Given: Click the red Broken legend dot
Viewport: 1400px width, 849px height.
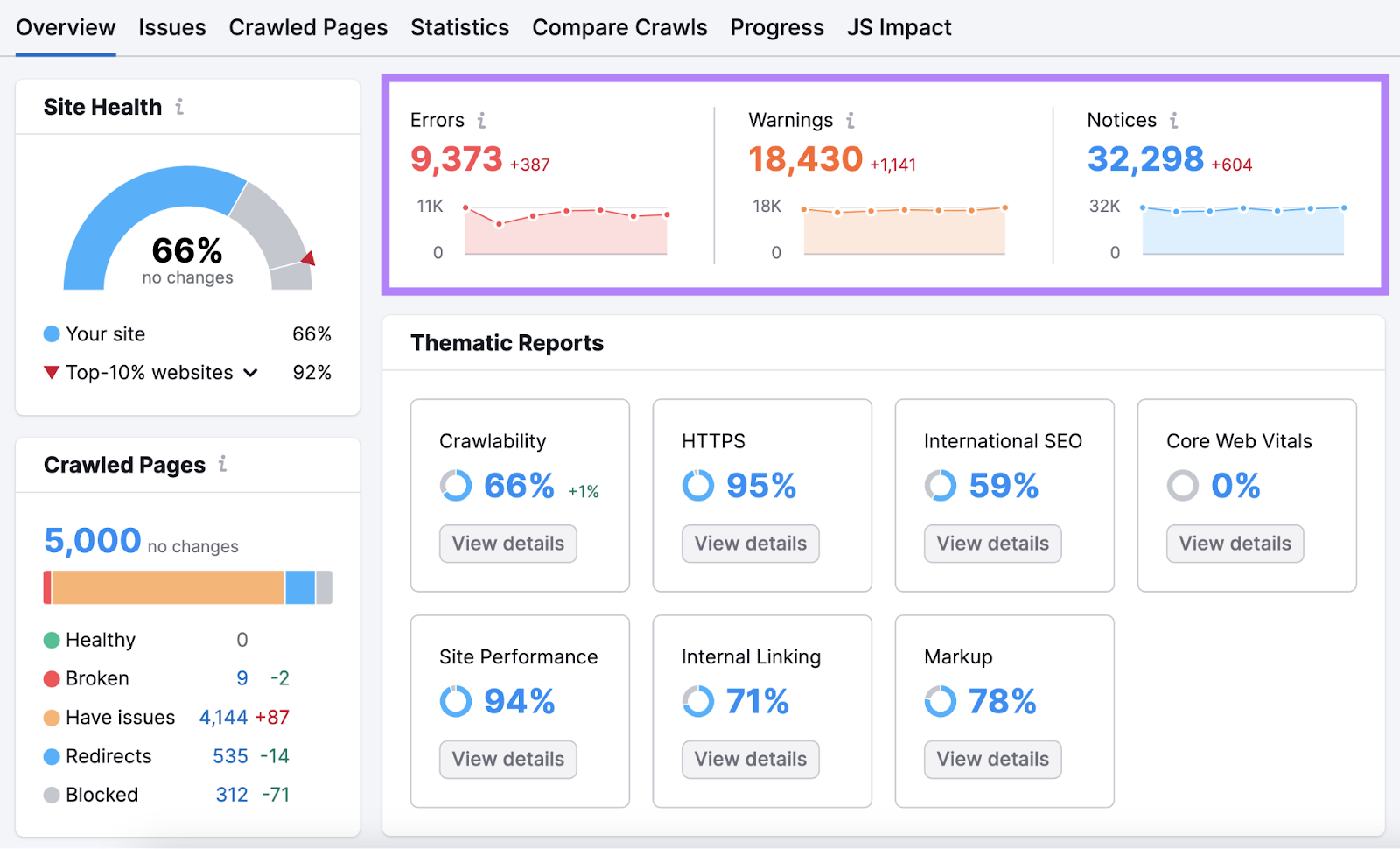Looking at the screenshot, I should [x=52, y=678].
